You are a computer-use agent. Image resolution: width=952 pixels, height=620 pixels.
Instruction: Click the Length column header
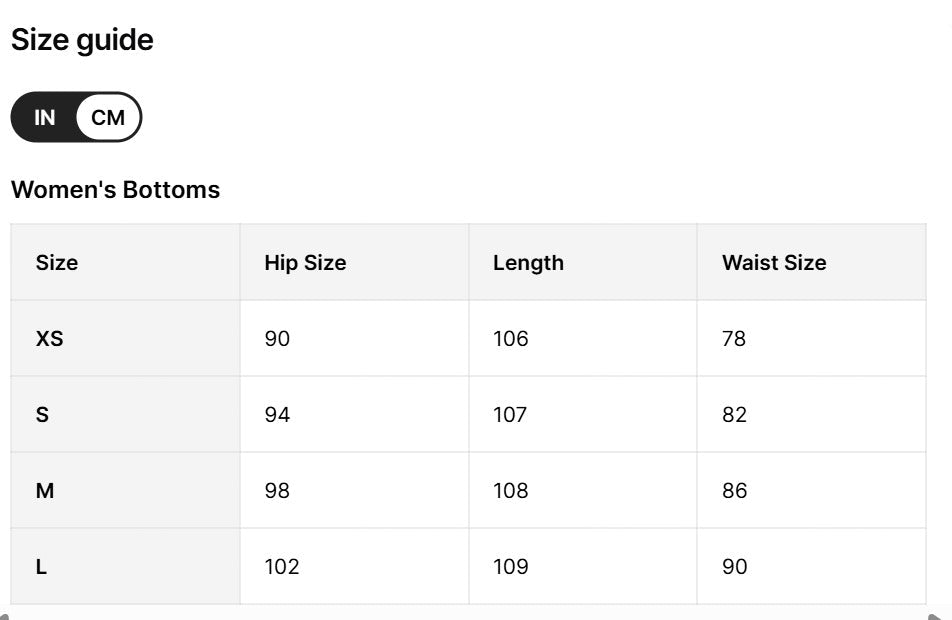click(528, 263)
